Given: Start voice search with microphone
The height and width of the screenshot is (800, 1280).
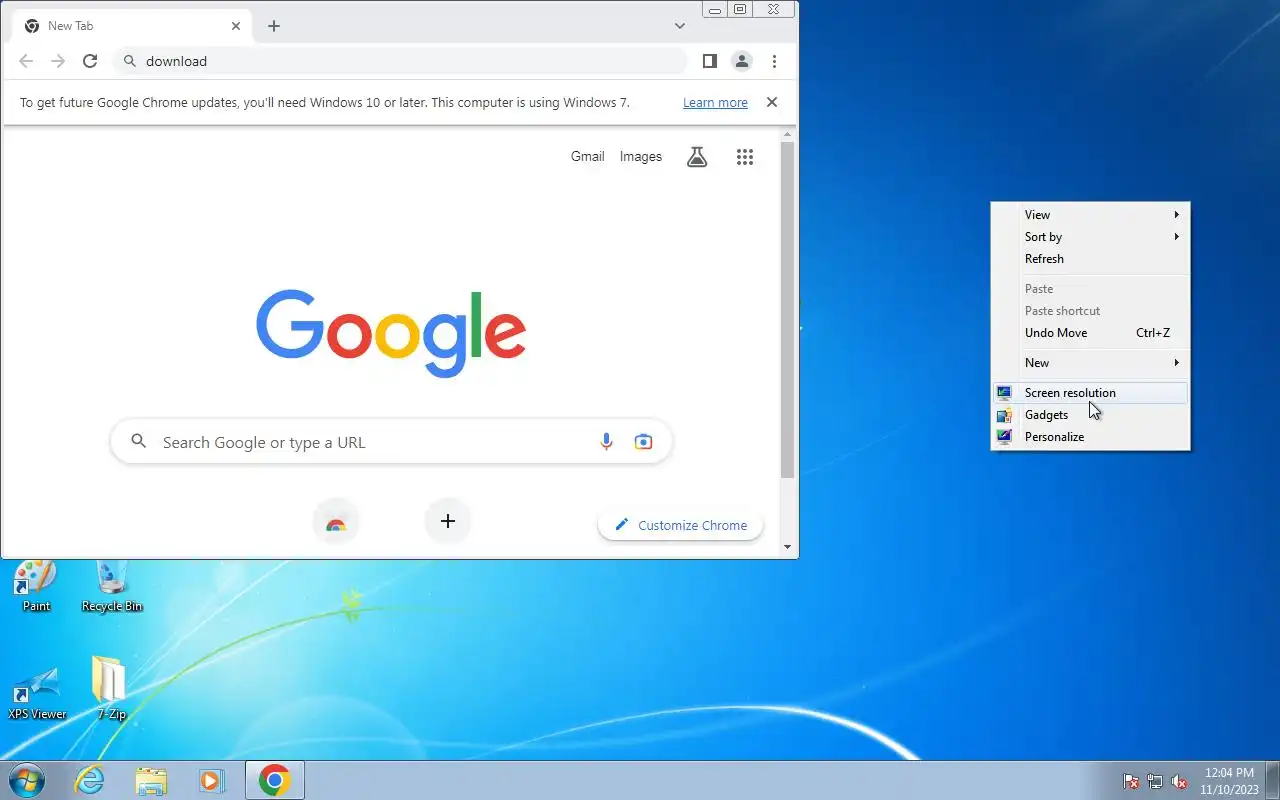Looking at the screenshot, I should (606, 442).
